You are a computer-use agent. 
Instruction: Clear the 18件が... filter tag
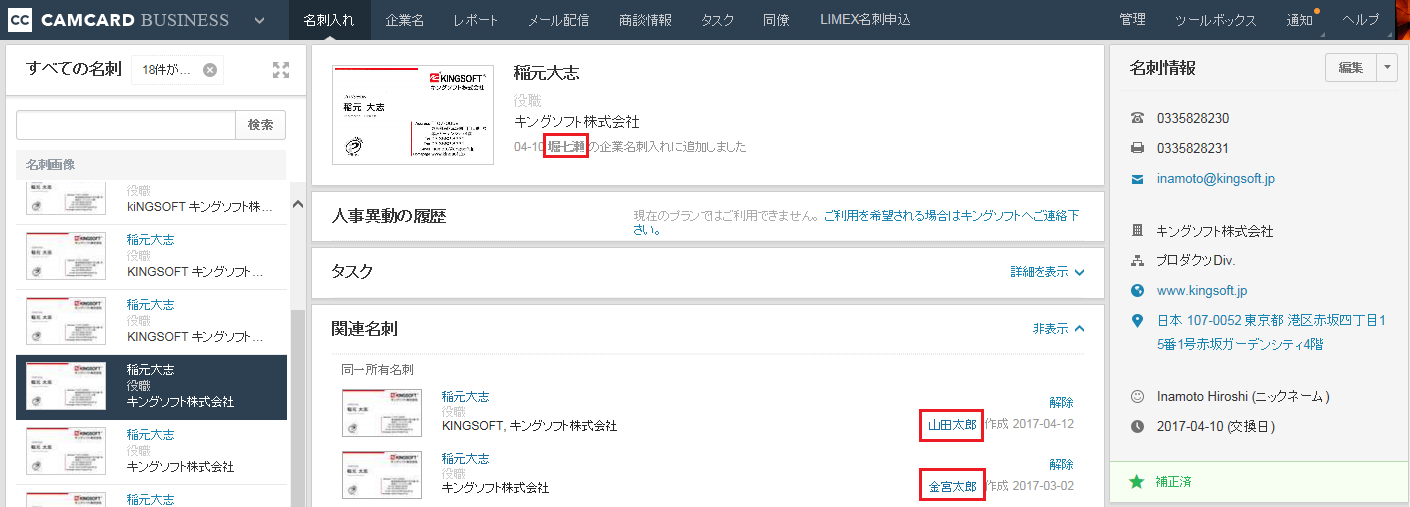(x=209, y=70)
